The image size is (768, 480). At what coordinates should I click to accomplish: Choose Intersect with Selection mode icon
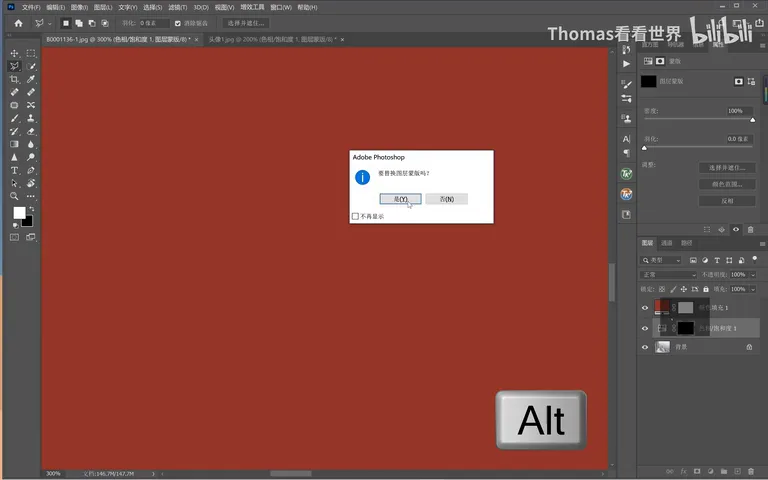(x=105, y=23)
